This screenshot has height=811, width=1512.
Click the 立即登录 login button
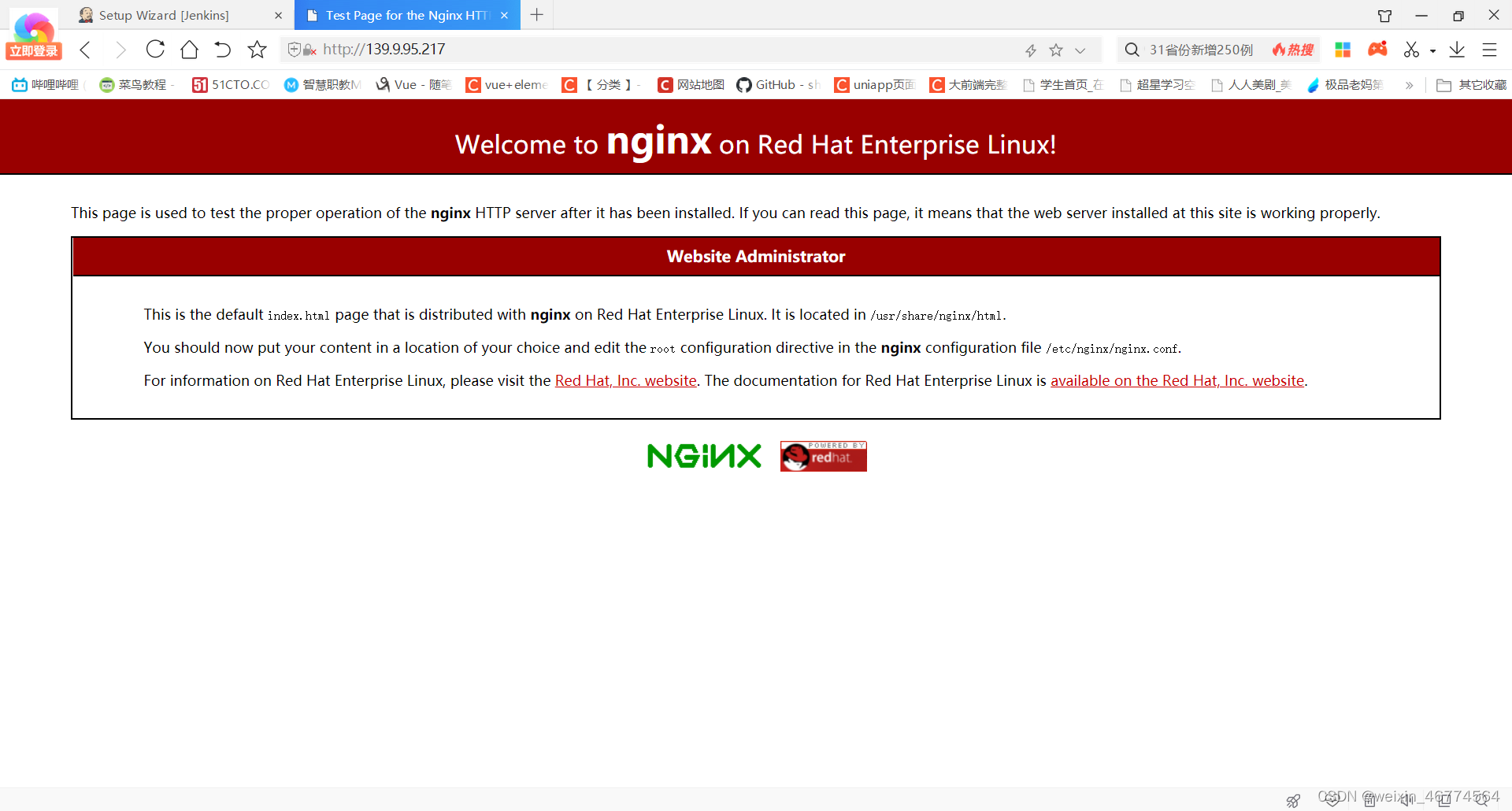33,51
